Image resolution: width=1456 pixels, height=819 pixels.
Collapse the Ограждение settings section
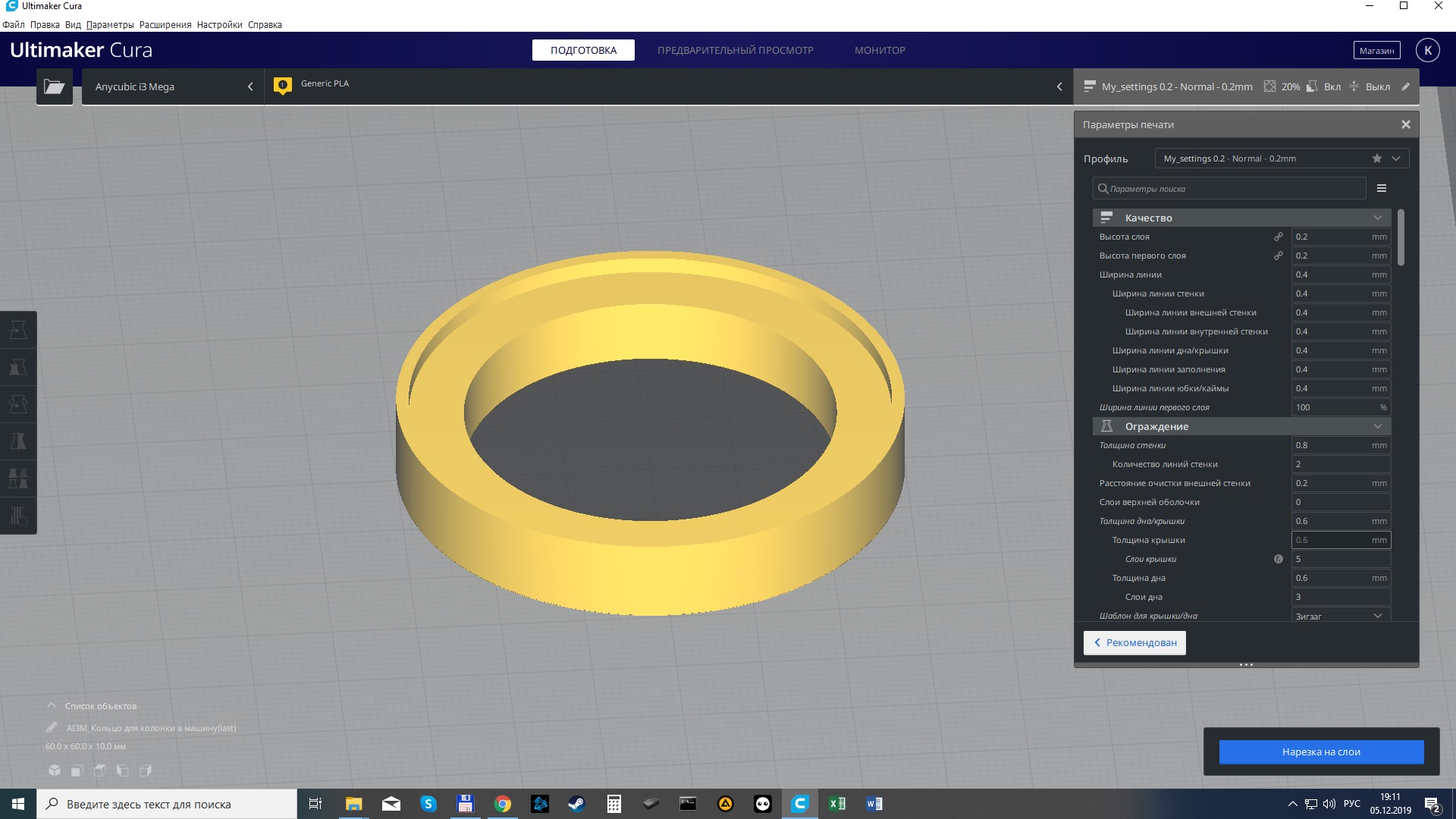[1242, 426]
